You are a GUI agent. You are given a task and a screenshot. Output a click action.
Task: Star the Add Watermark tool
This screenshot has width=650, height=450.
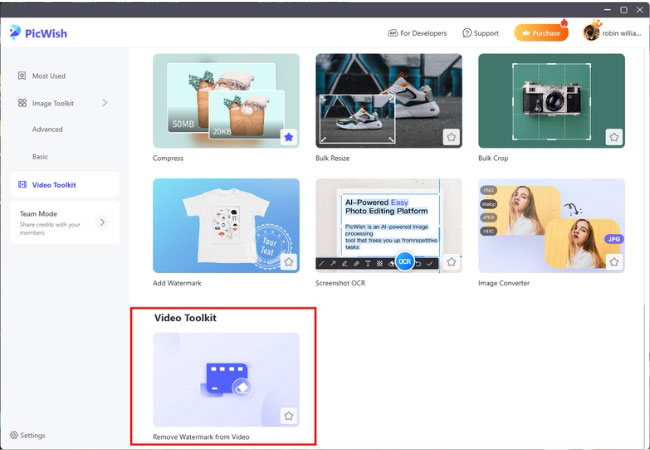tap(287, 262)
